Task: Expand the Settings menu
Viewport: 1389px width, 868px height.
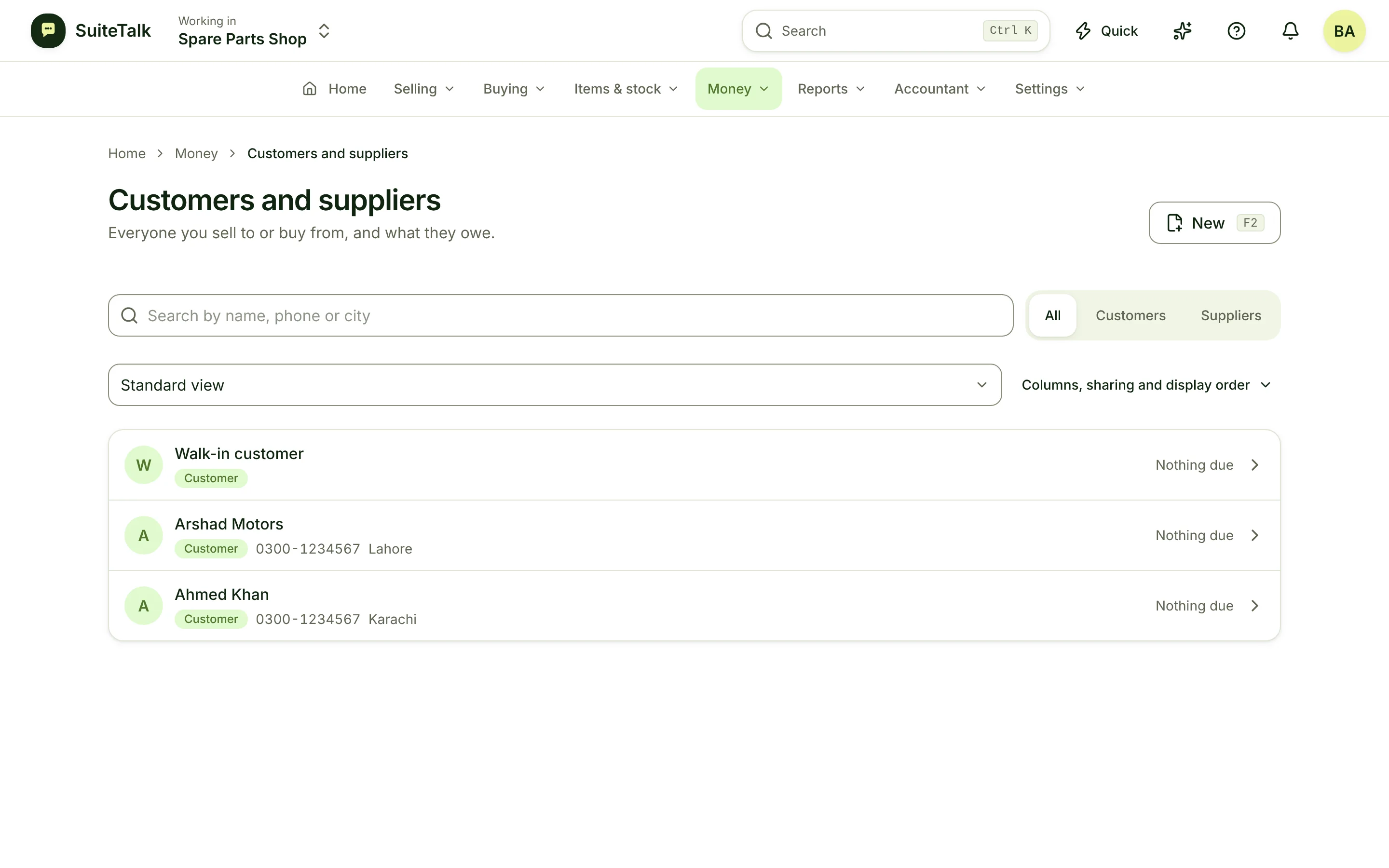Action: tap(1050, 89)
